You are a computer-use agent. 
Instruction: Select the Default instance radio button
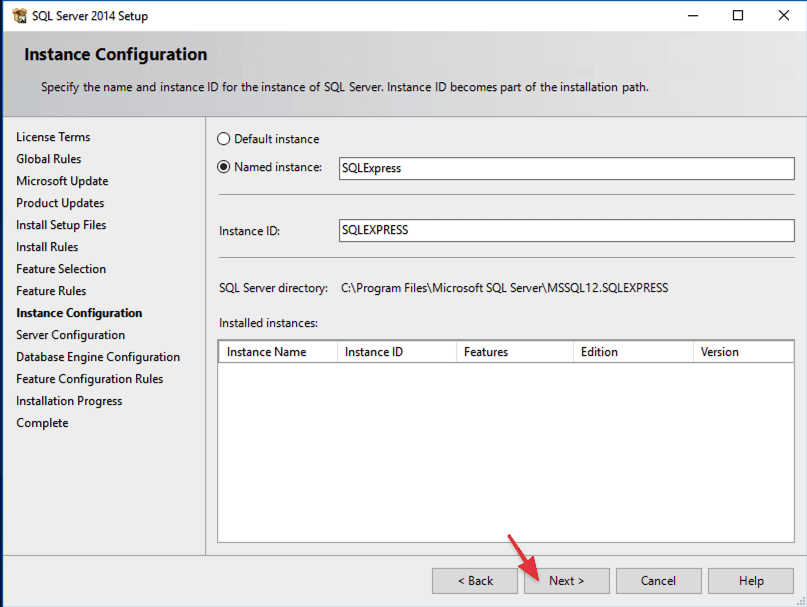(224, 139)
